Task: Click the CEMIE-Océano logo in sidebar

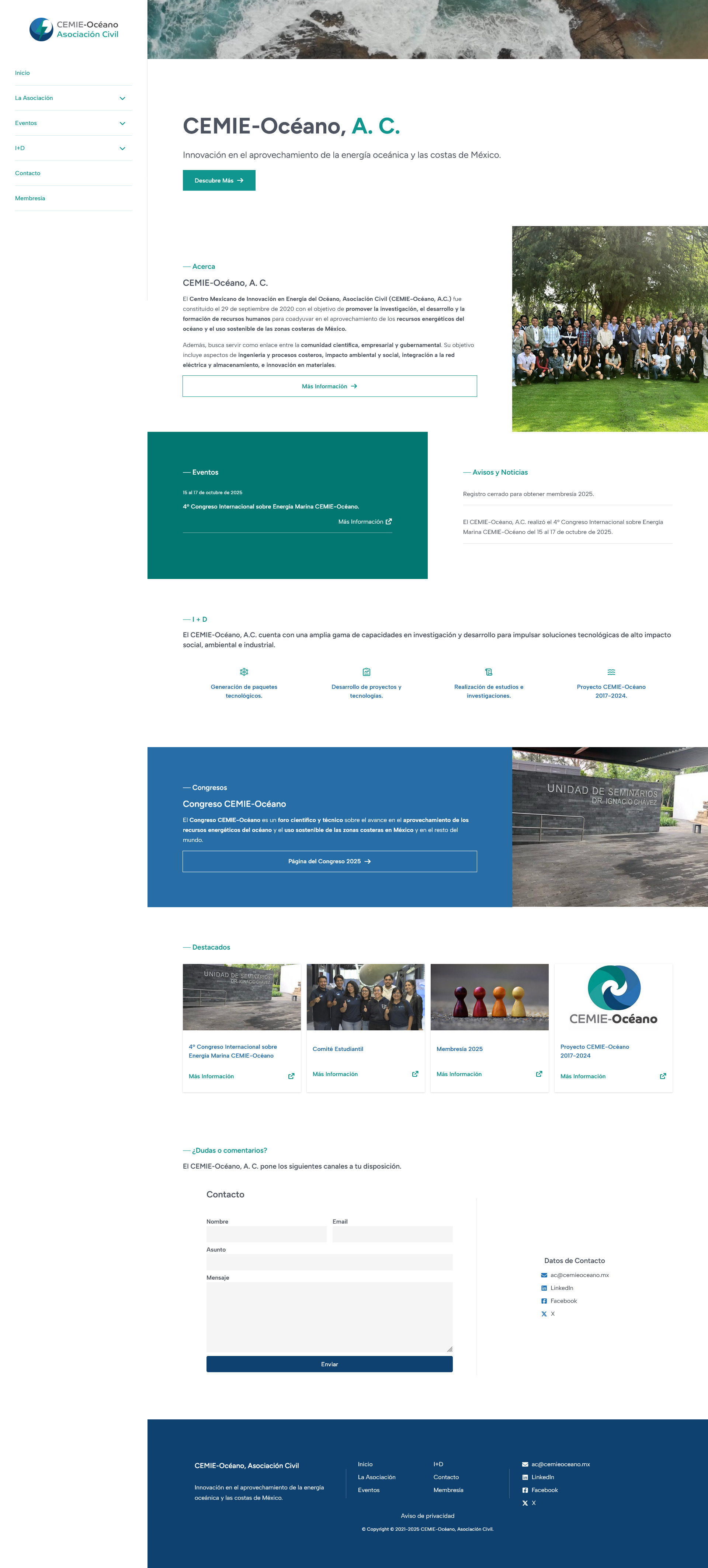Action: tap(74, 29)
